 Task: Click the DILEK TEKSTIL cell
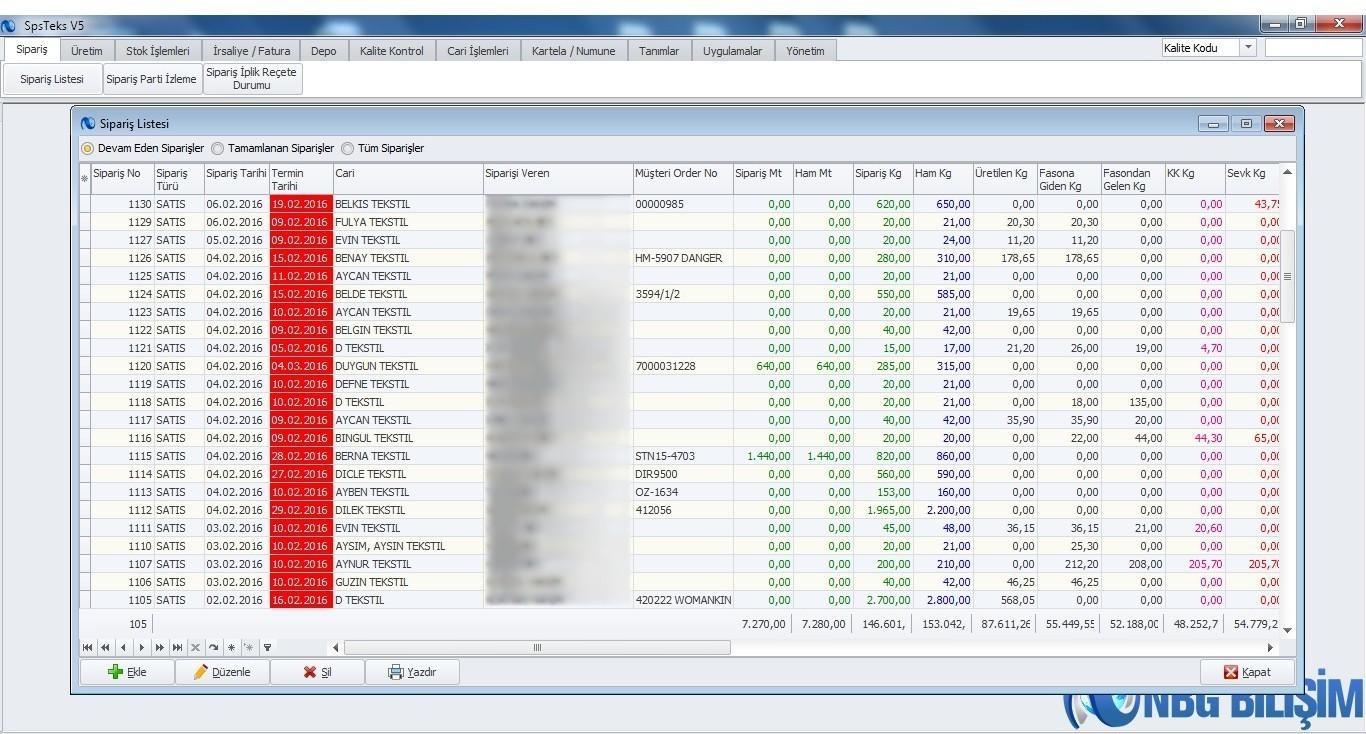tap(407, 510)
